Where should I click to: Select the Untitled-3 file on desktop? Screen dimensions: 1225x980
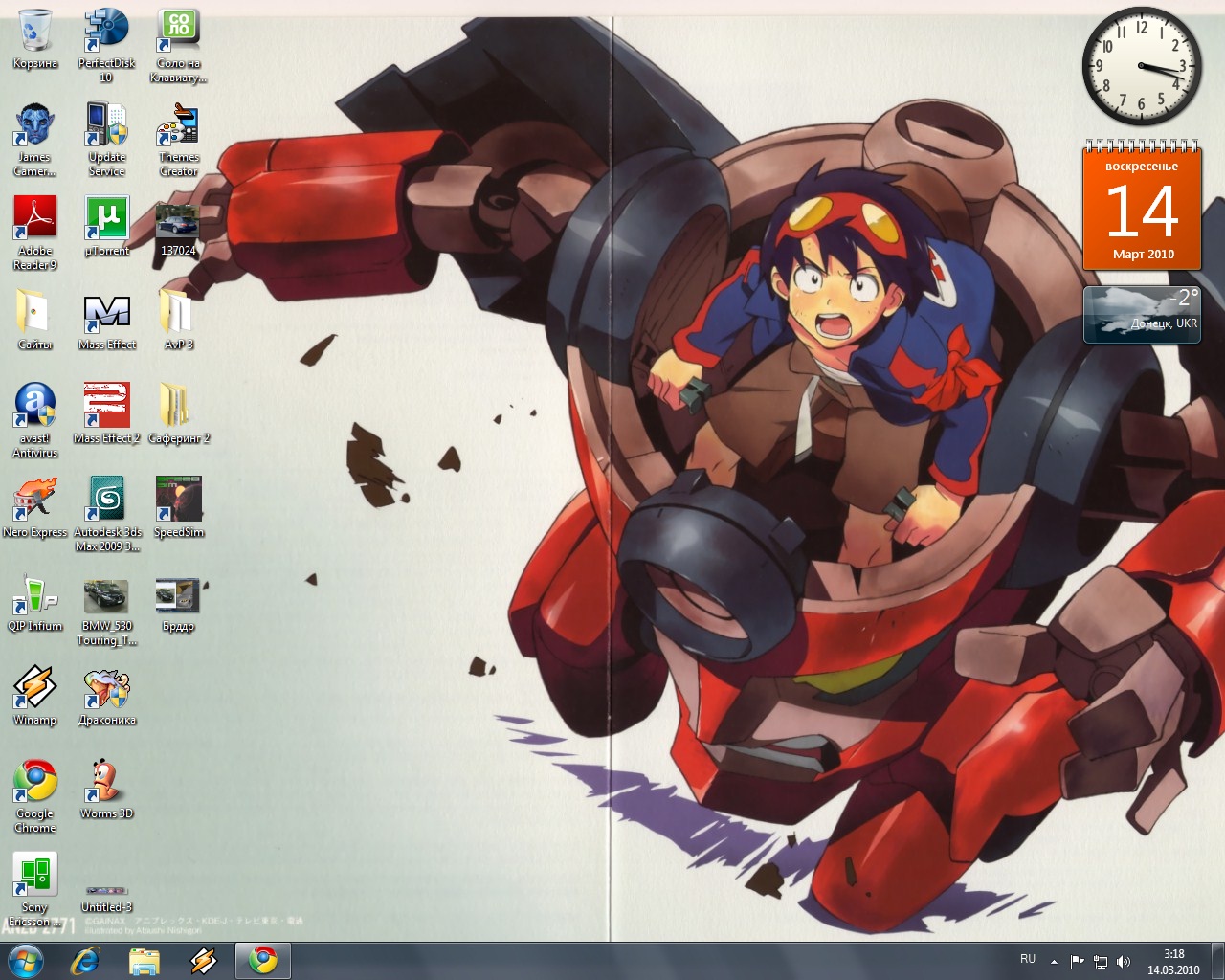point(106,900)
